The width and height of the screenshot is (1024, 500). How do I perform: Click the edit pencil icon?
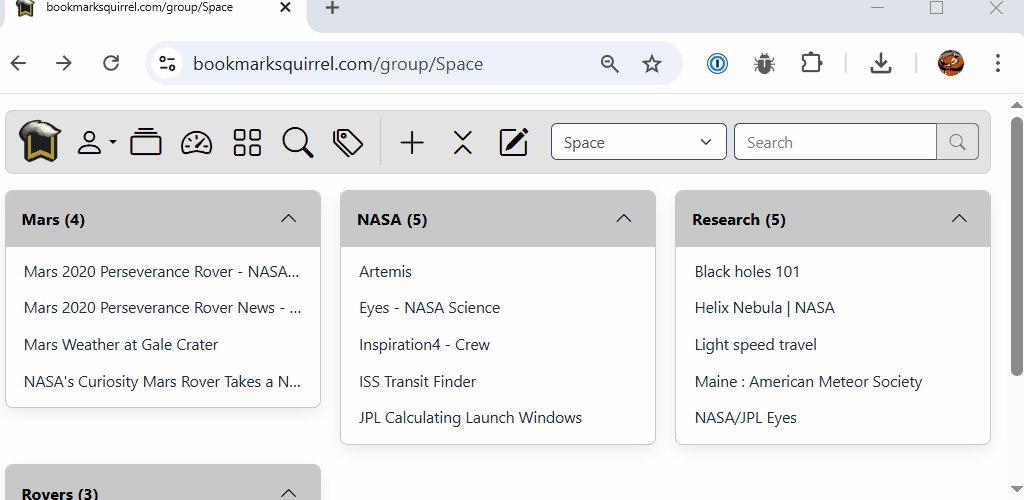(513, 142)
